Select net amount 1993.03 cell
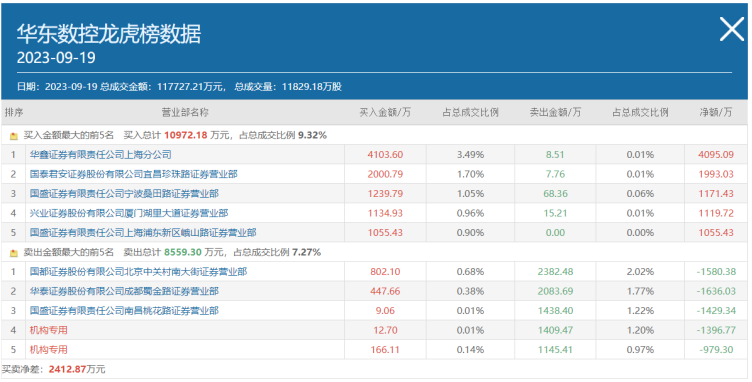This screenshot has height=382, width=752. (x=716, y=174)
